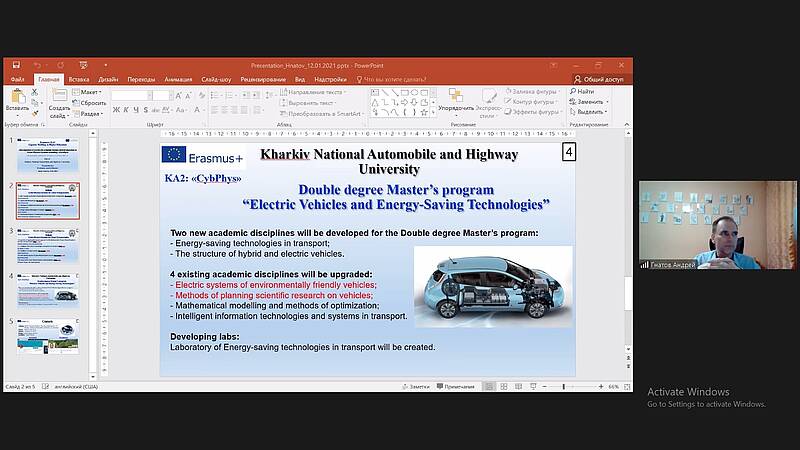
Task: Switch to the Вид ribbon tab
Action: pyautogui.click(x=300, y=80)
